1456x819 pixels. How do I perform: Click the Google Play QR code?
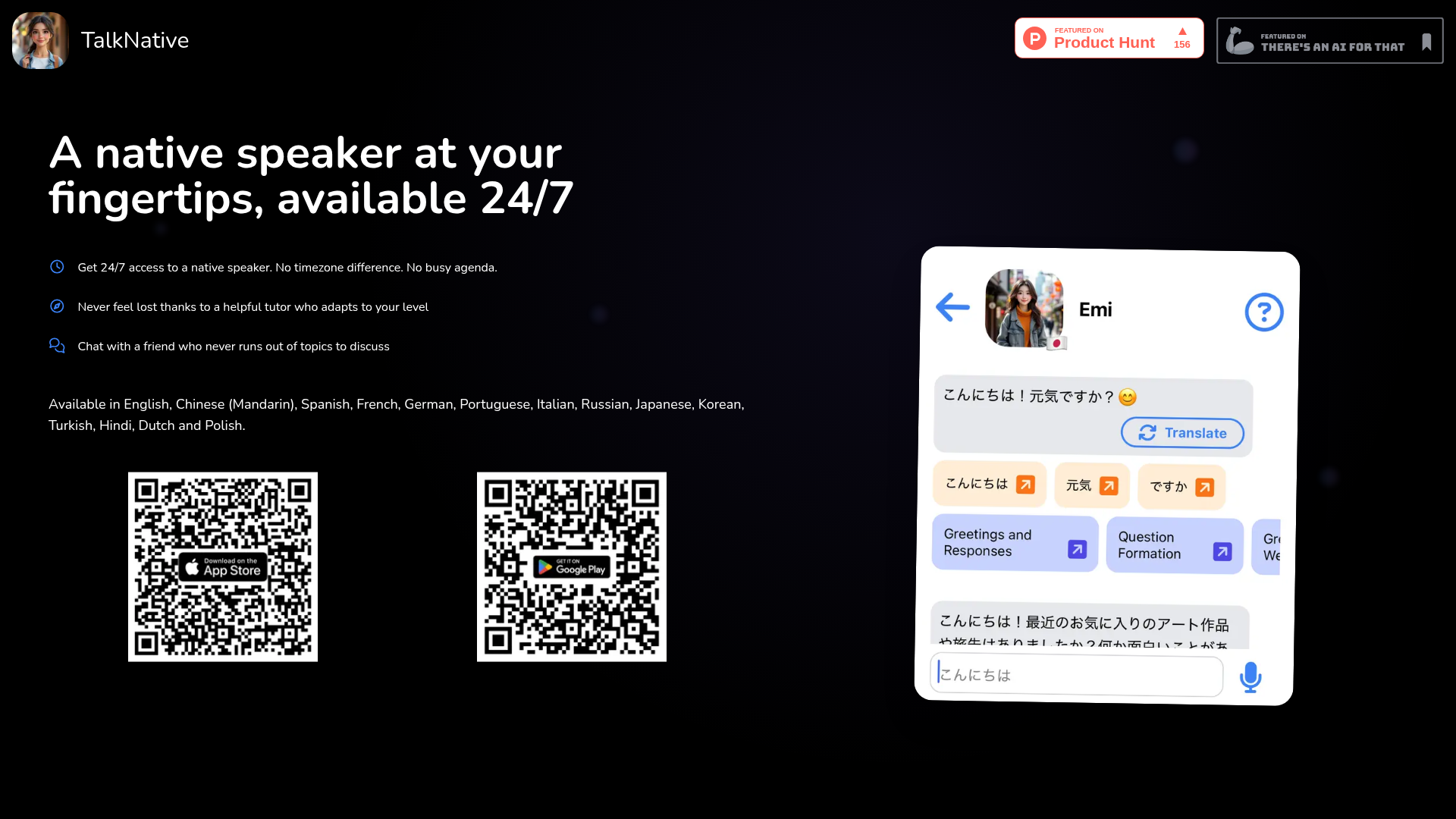coord(572,567)
